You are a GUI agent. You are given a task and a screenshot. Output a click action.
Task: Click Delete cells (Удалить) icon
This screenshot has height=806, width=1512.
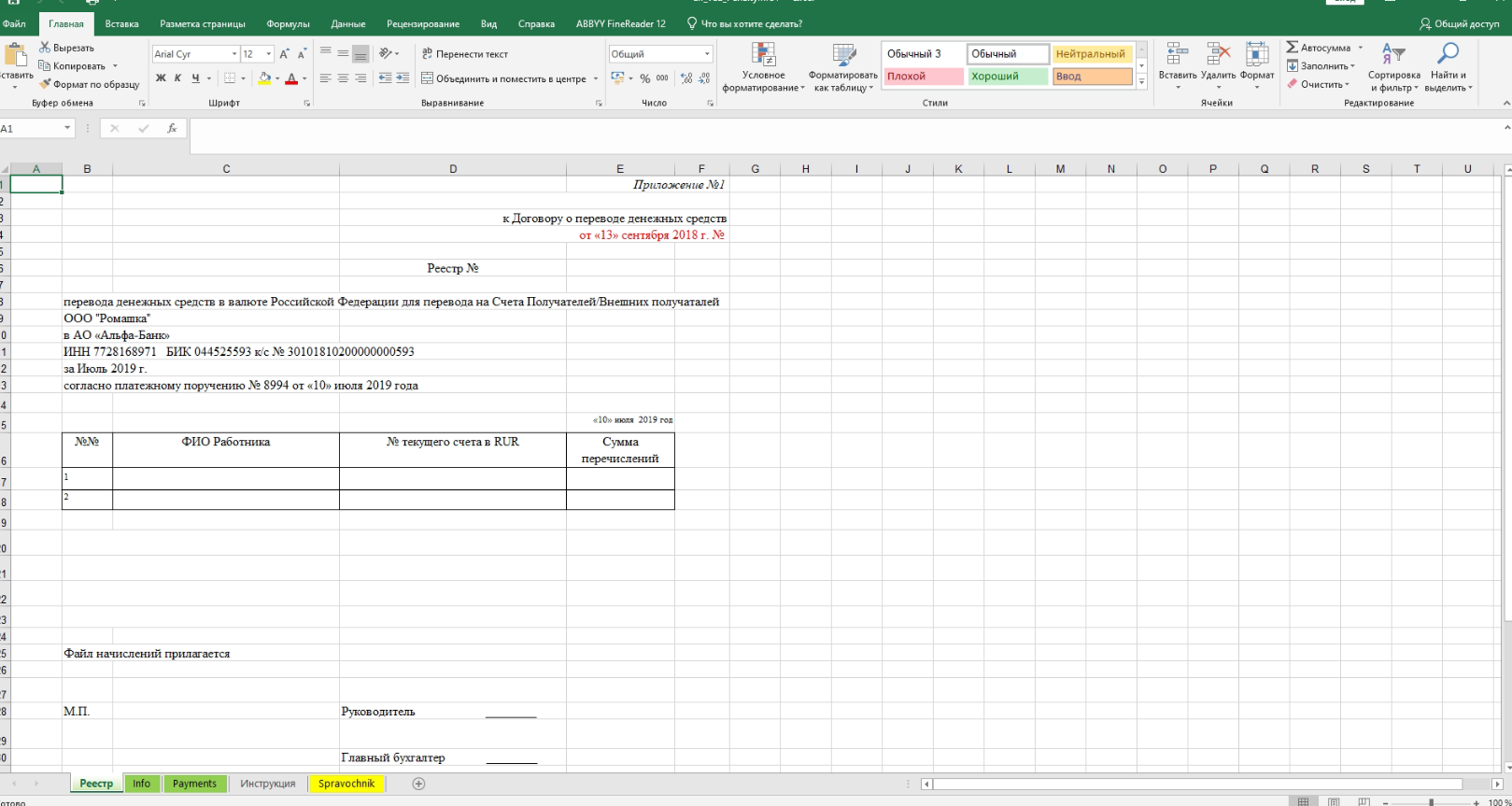(x=1218, y=54)
